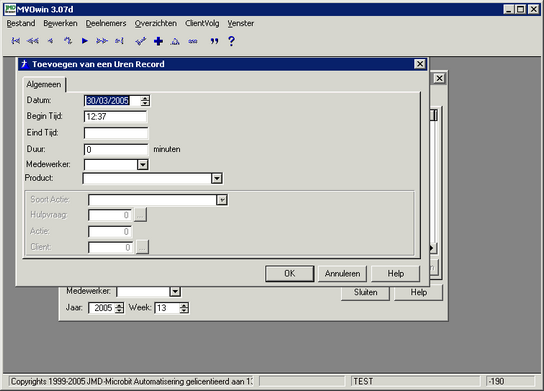Screen dimensions: 544x391
Task: Click the Begin Tijd field
Action: point(116,117)
